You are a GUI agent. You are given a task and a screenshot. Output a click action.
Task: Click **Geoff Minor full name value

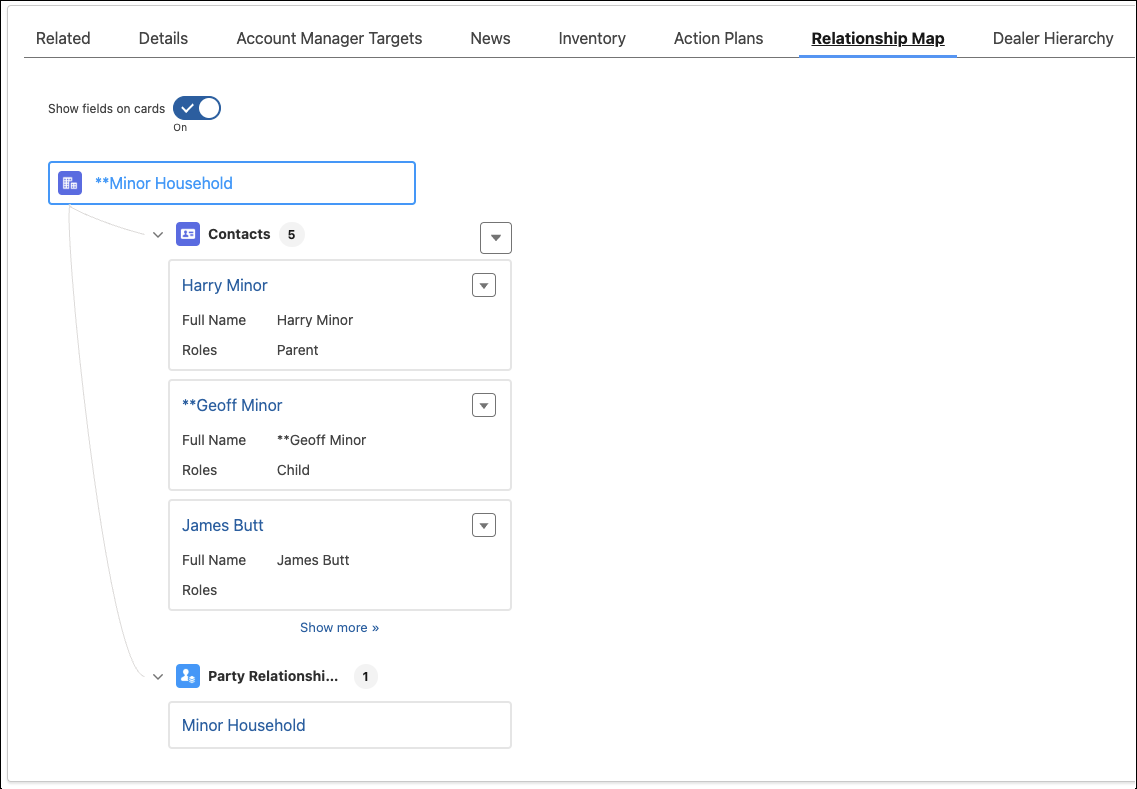click(x=321, y=440)
